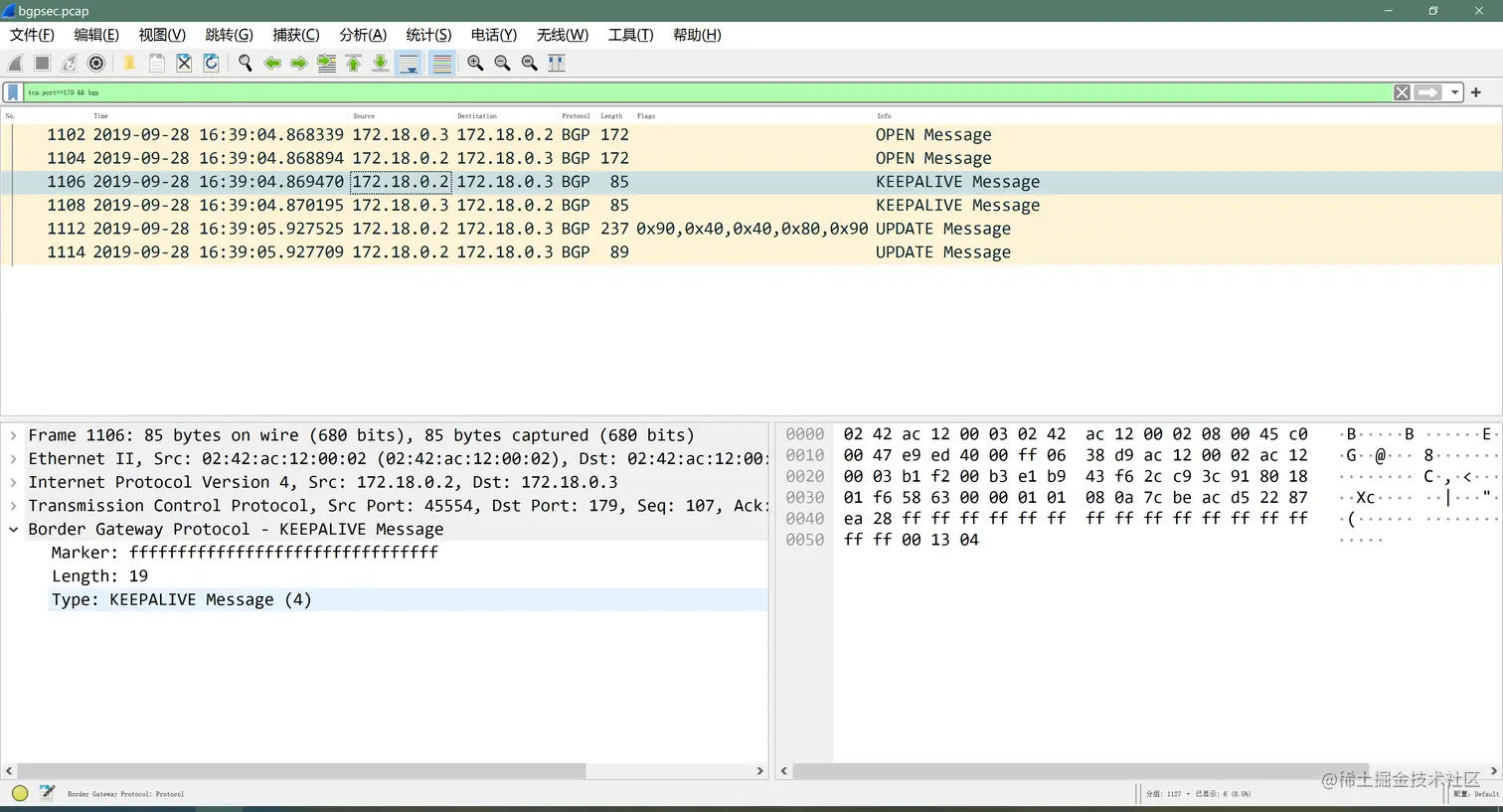Go forward with the green right arrow
1503x812 pixels.
pyautogui.click(x=299, y=63)
